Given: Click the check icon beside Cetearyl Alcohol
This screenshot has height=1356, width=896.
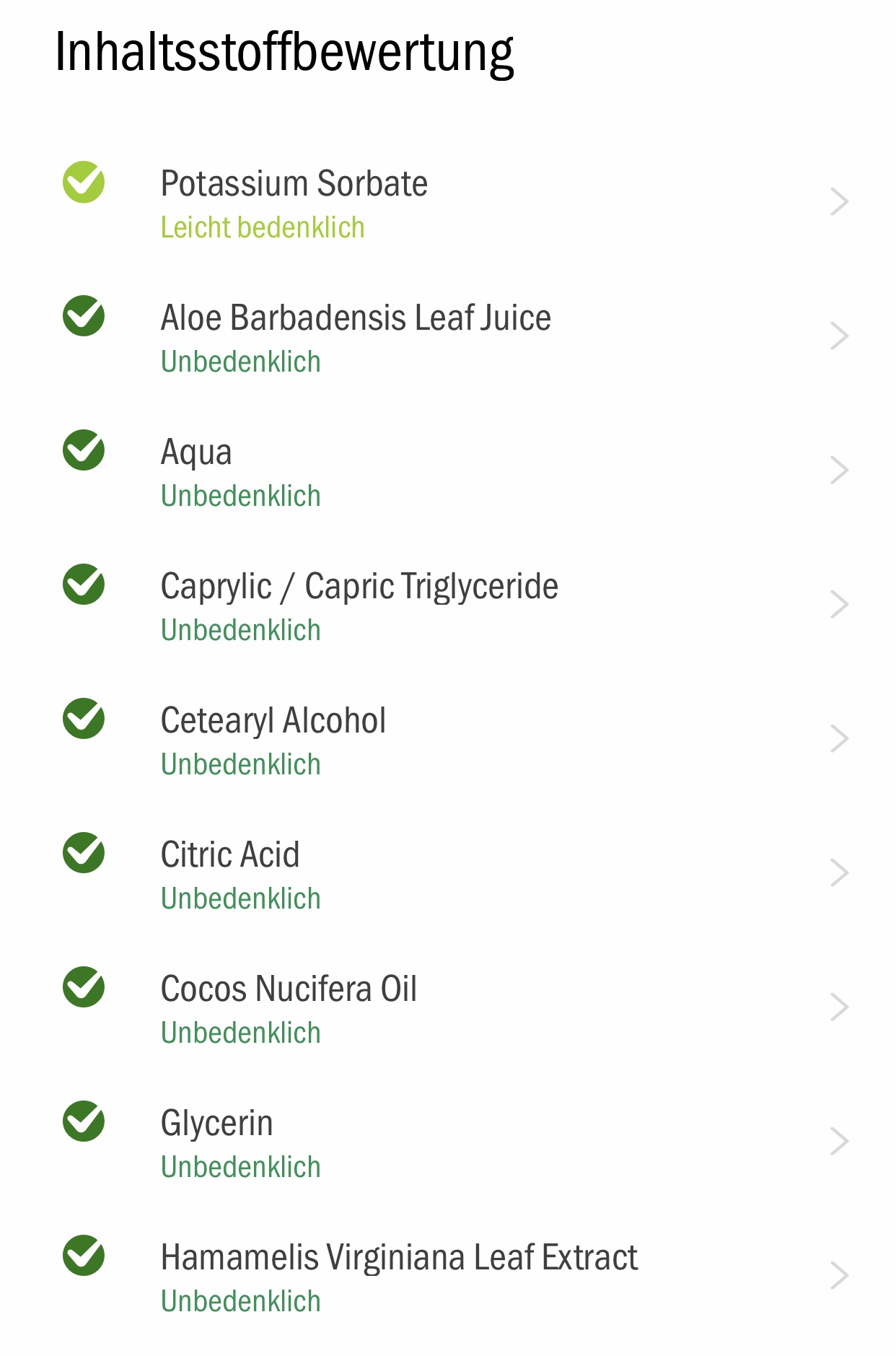Looking at the screenshot, I should click(x=84, y=719).
